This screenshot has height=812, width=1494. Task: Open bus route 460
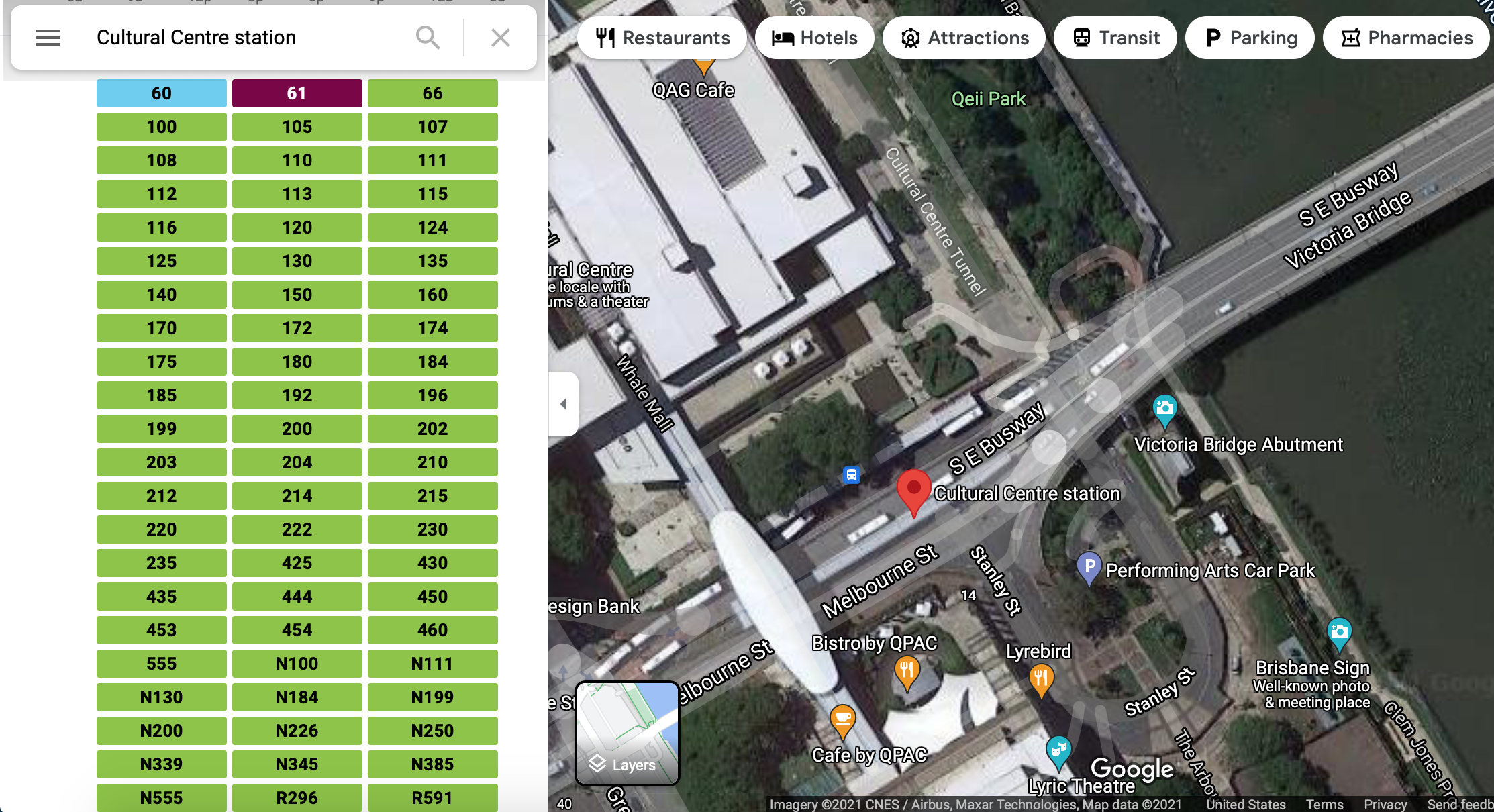[x=433, y=630]
